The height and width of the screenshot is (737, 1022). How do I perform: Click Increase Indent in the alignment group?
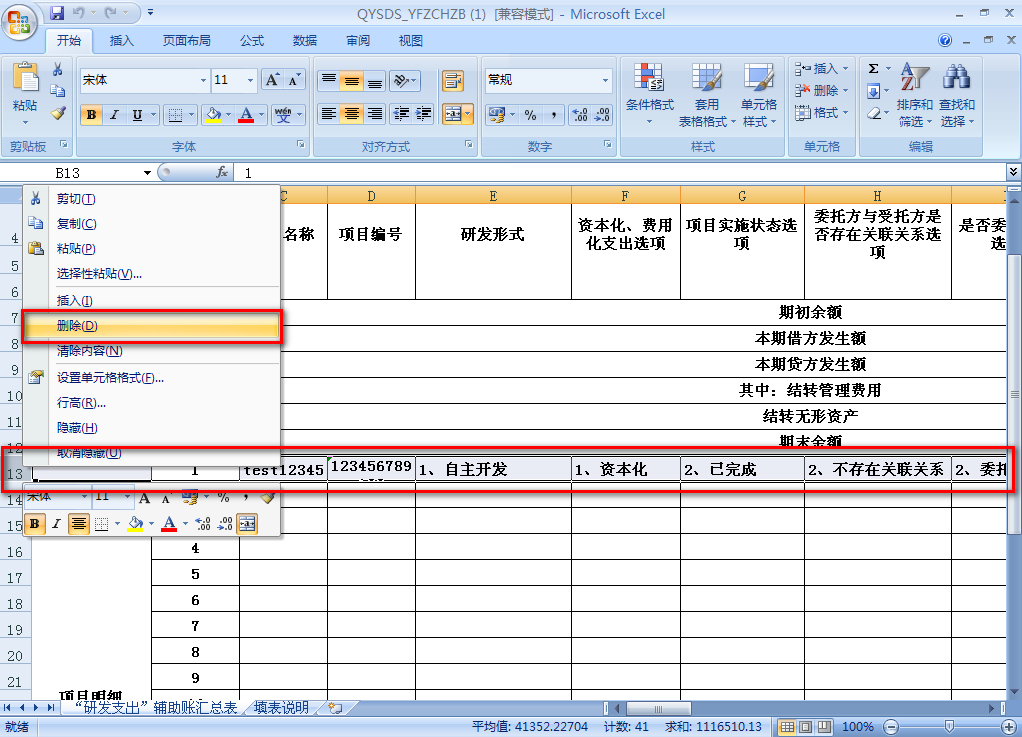click(424, 115)
